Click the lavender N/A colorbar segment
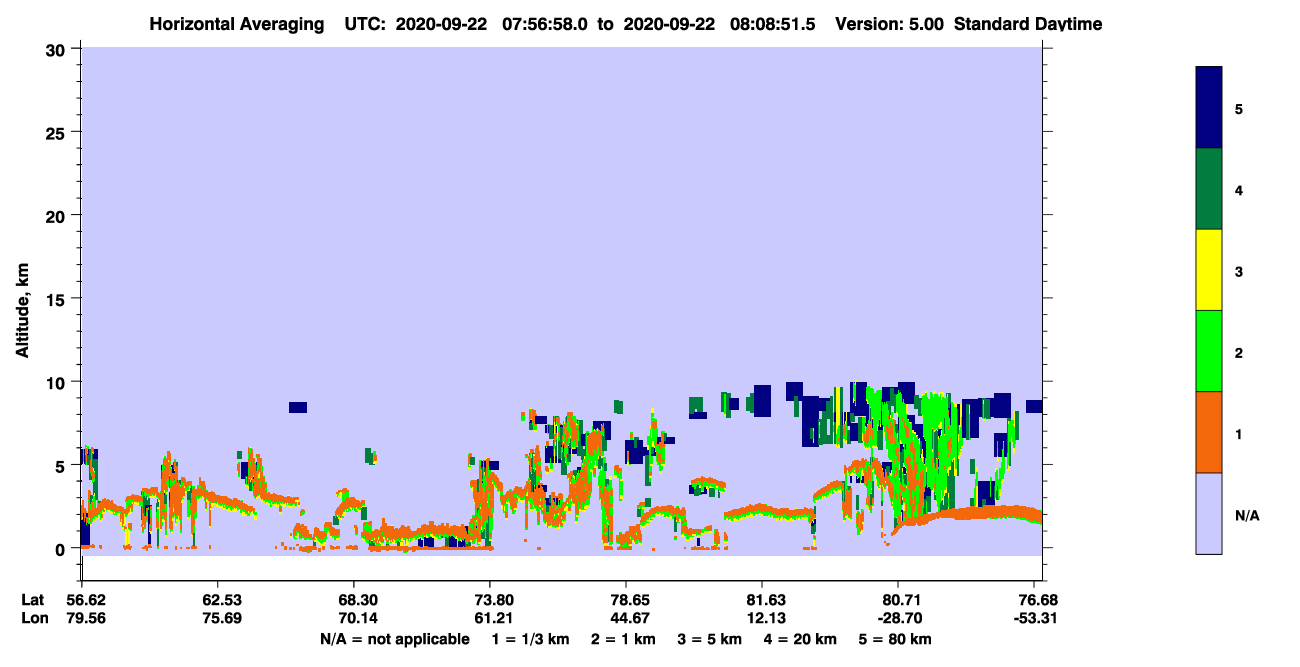 [x=1209, y=513]
